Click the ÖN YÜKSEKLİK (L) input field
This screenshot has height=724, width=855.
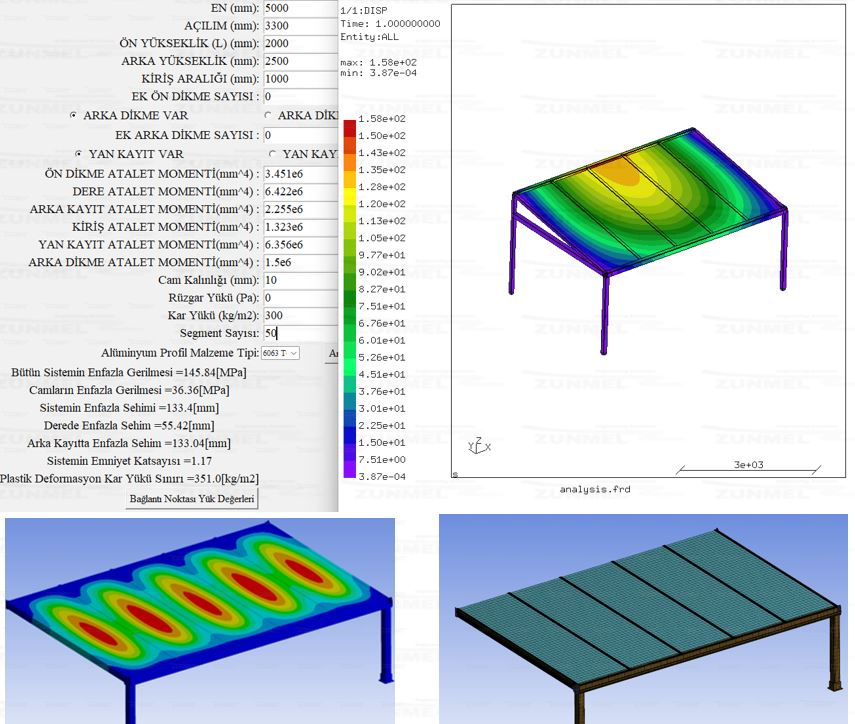tap(298, 43)
